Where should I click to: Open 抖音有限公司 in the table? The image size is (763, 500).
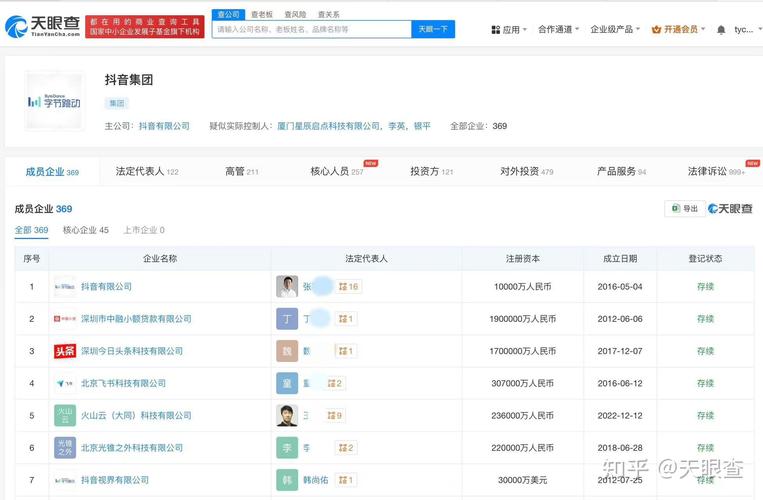coord(106,286)
